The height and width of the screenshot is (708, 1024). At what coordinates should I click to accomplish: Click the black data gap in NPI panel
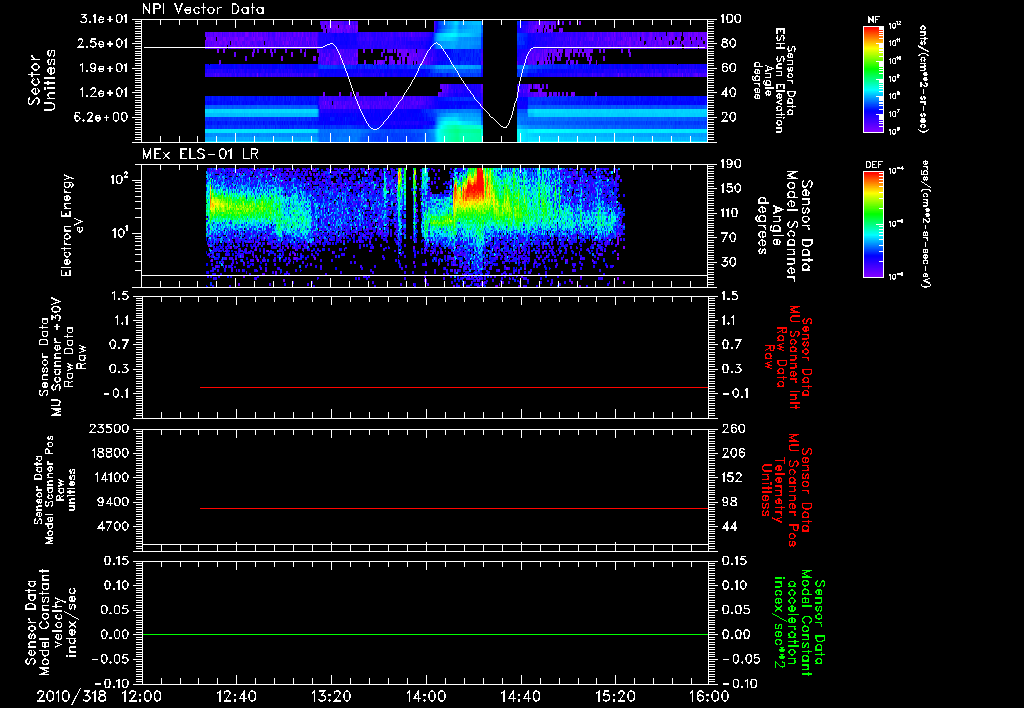coord(500,80)
